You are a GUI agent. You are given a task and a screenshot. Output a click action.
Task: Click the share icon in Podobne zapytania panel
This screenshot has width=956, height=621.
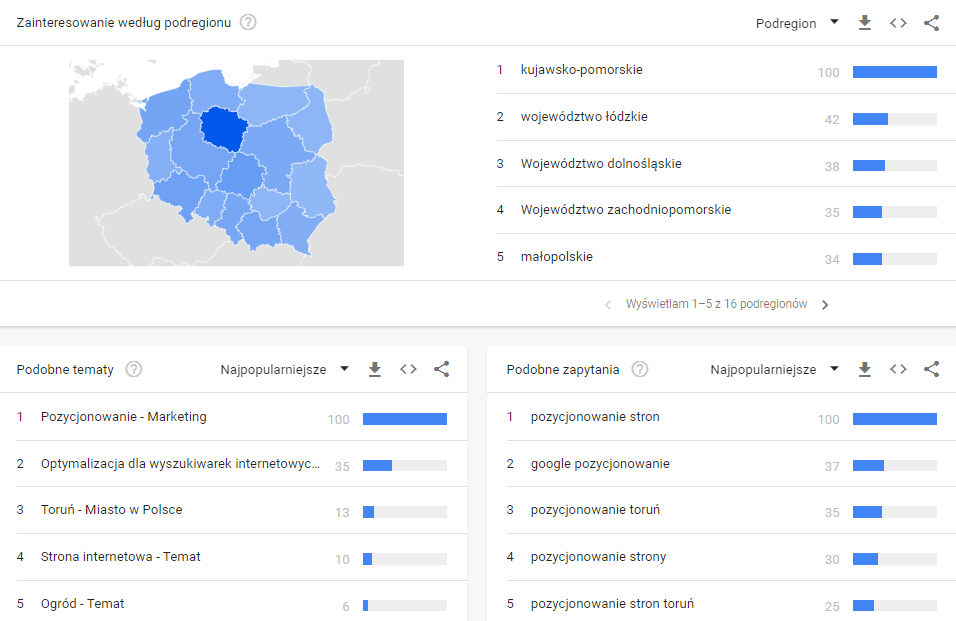click(931, 368)
